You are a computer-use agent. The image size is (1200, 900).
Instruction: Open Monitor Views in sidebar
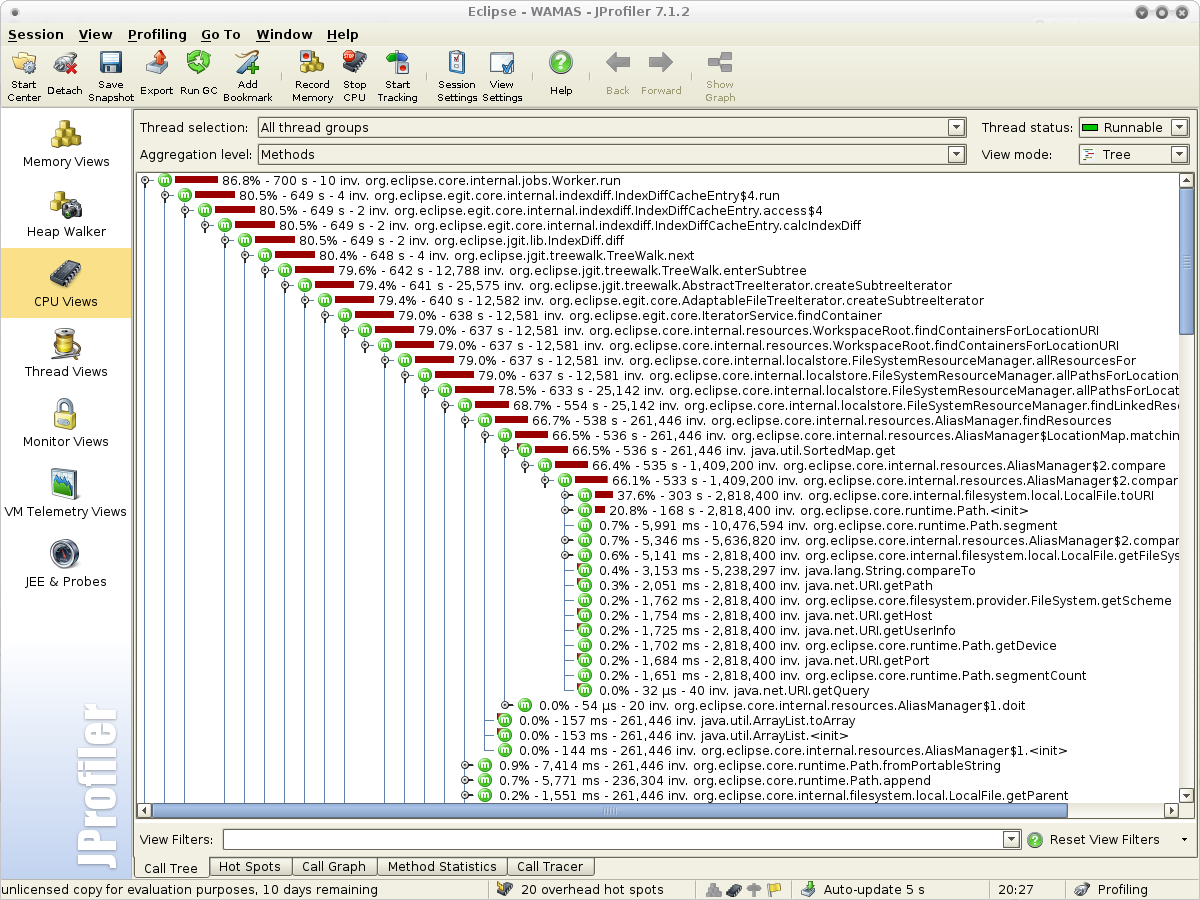[x=66, y=423]
